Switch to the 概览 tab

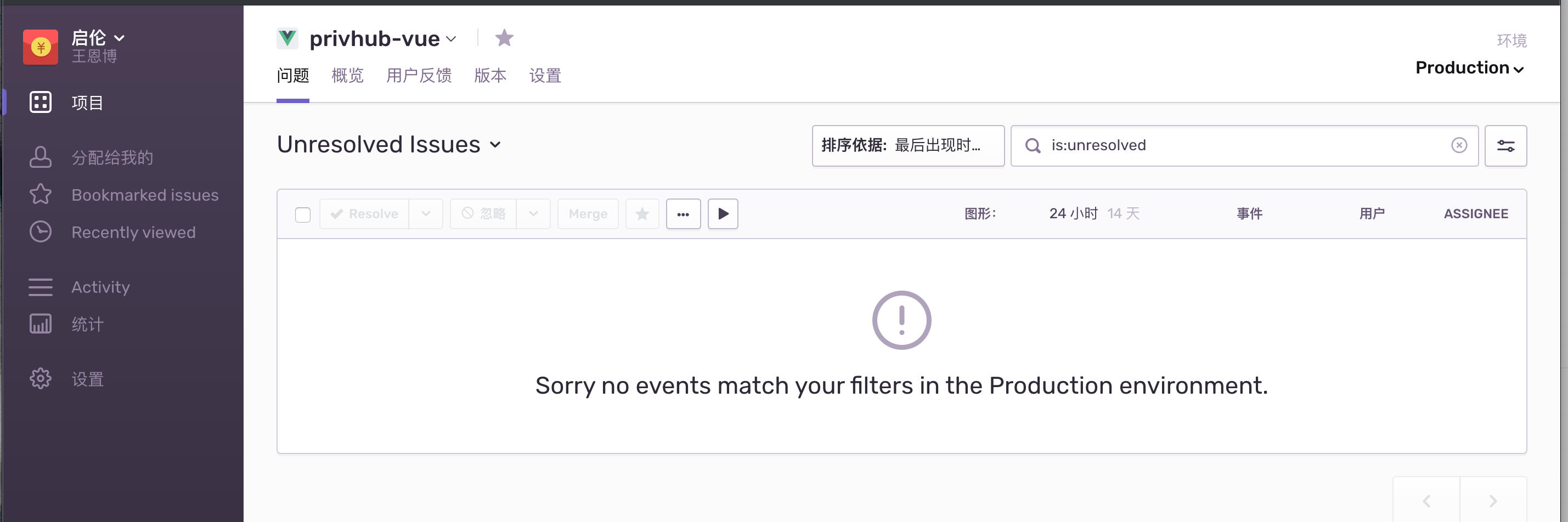click(x=347, y=76)
